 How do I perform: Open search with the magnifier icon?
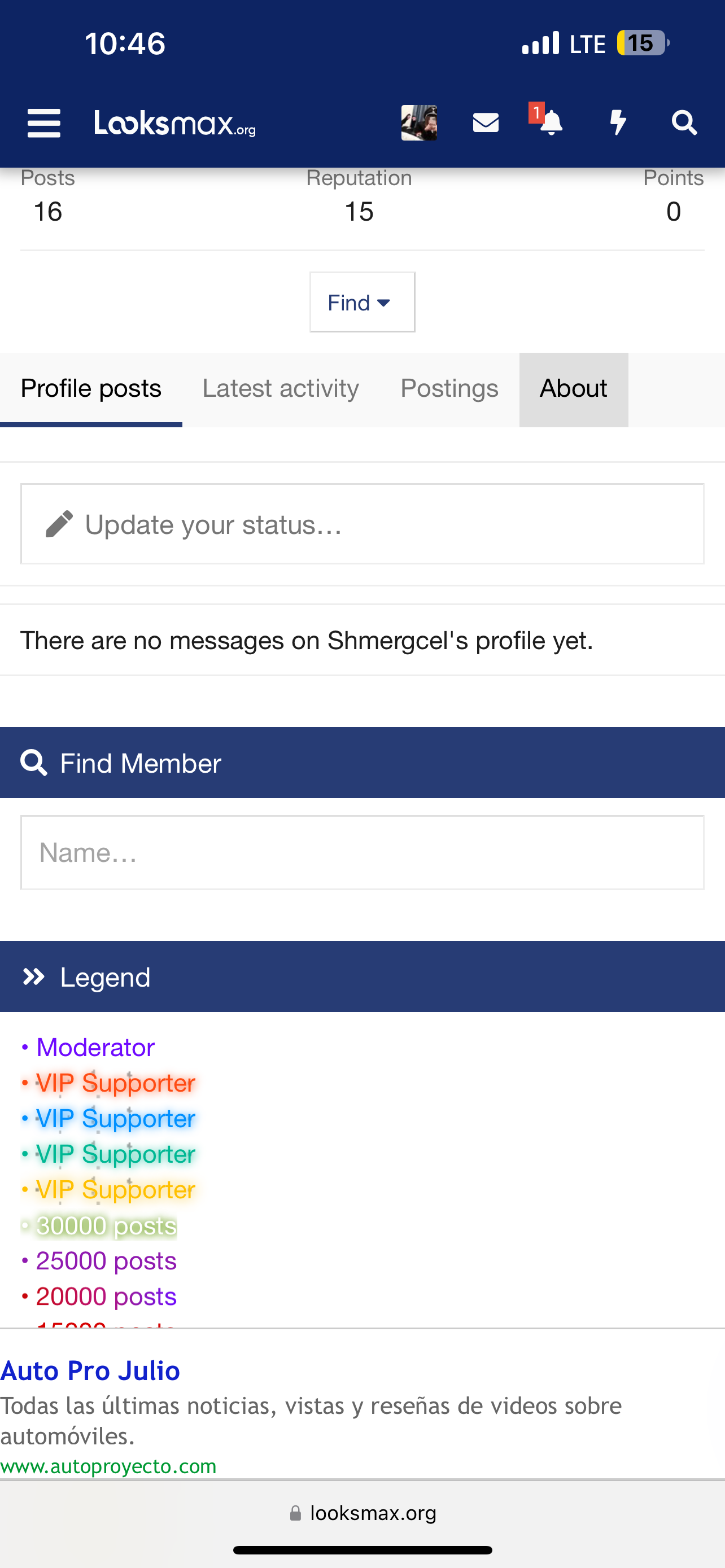click(684, 123)
